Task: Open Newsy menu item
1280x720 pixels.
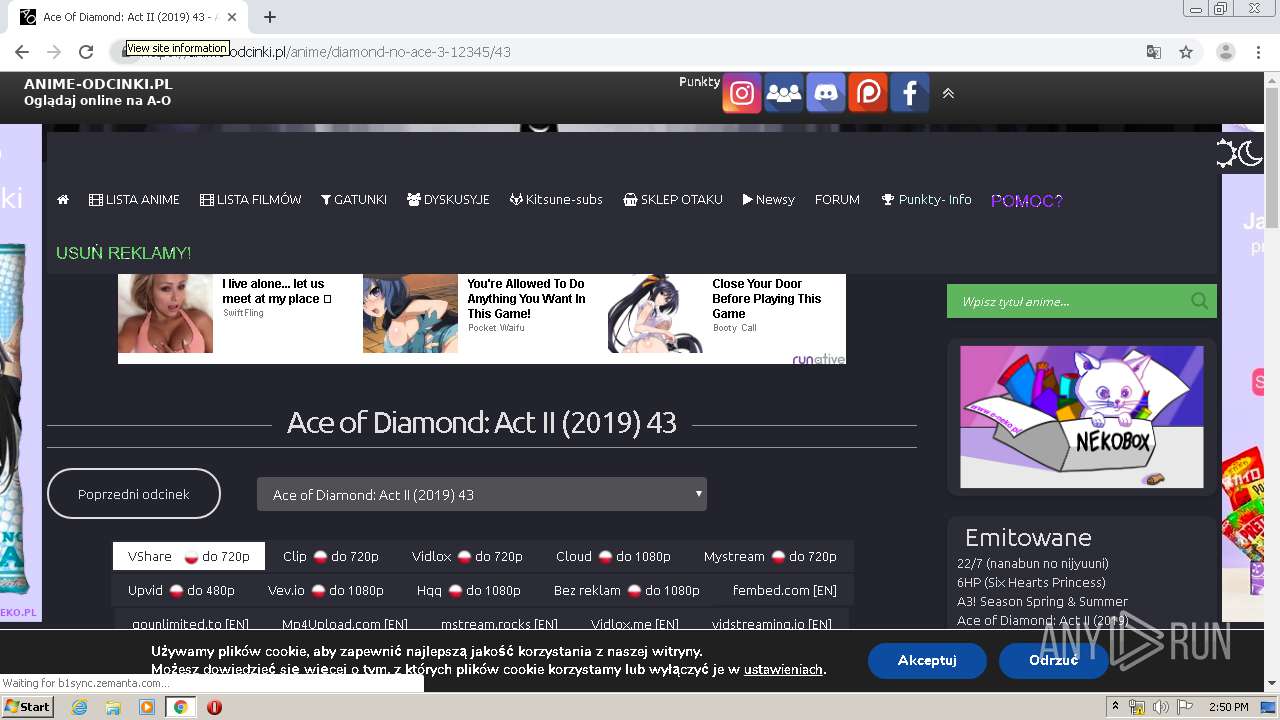Action: [x=768, y=200]
